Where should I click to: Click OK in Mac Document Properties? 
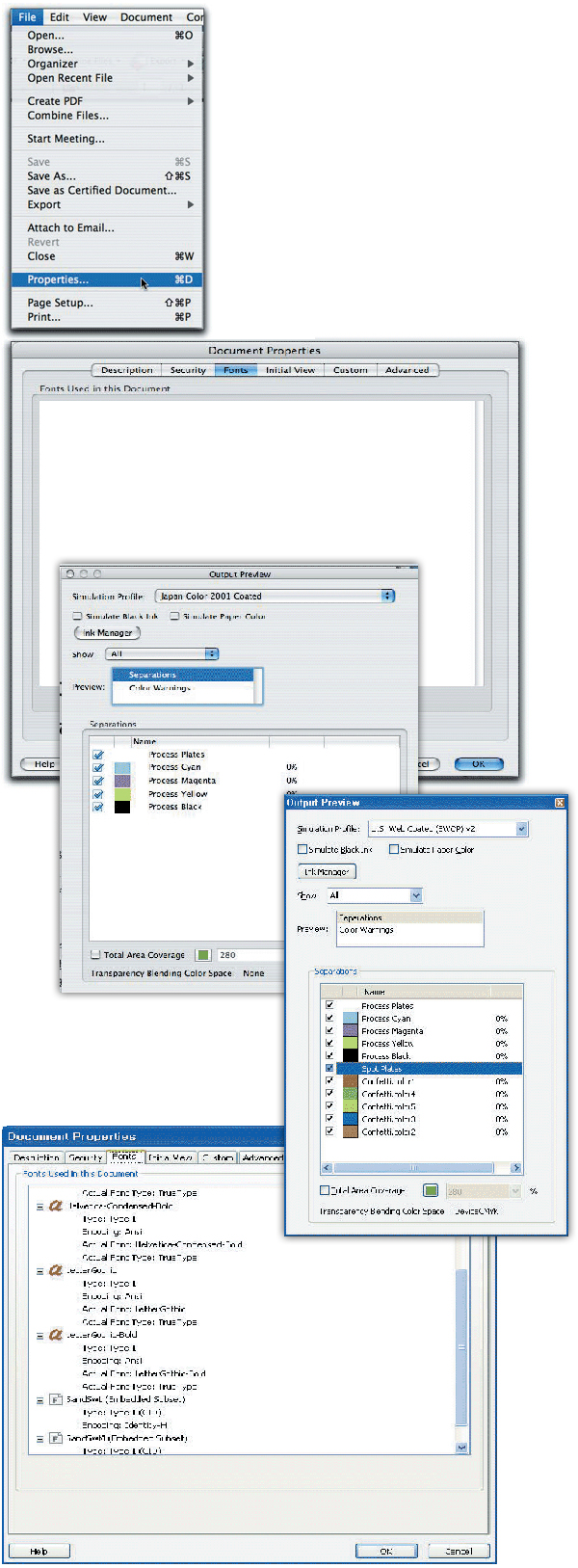click(x=479, y=763)
